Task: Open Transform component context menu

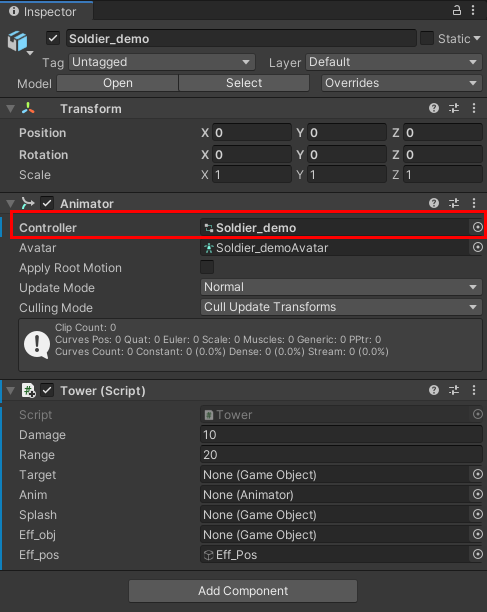Action: [474, 108]
